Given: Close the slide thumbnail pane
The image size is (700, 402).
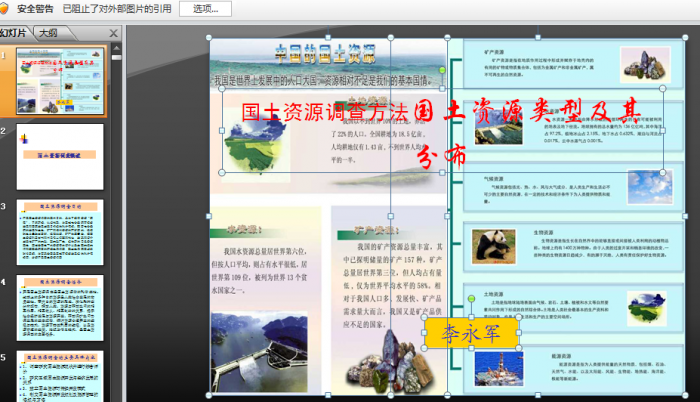Looking at the screenshot, I should point(113,32).
